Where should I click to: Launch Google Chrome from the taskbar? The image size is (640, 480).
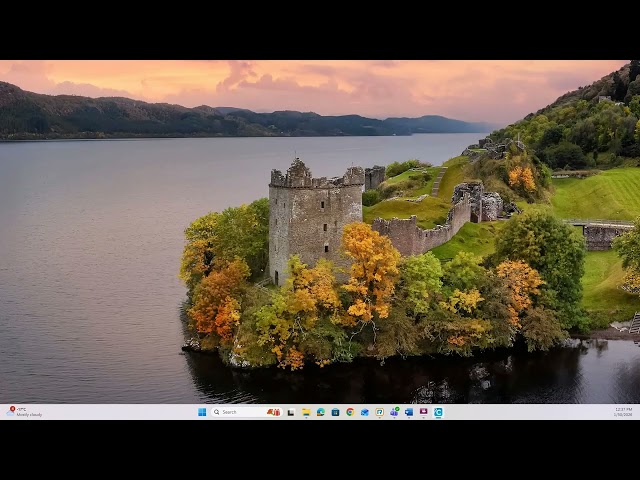[350, 412]
